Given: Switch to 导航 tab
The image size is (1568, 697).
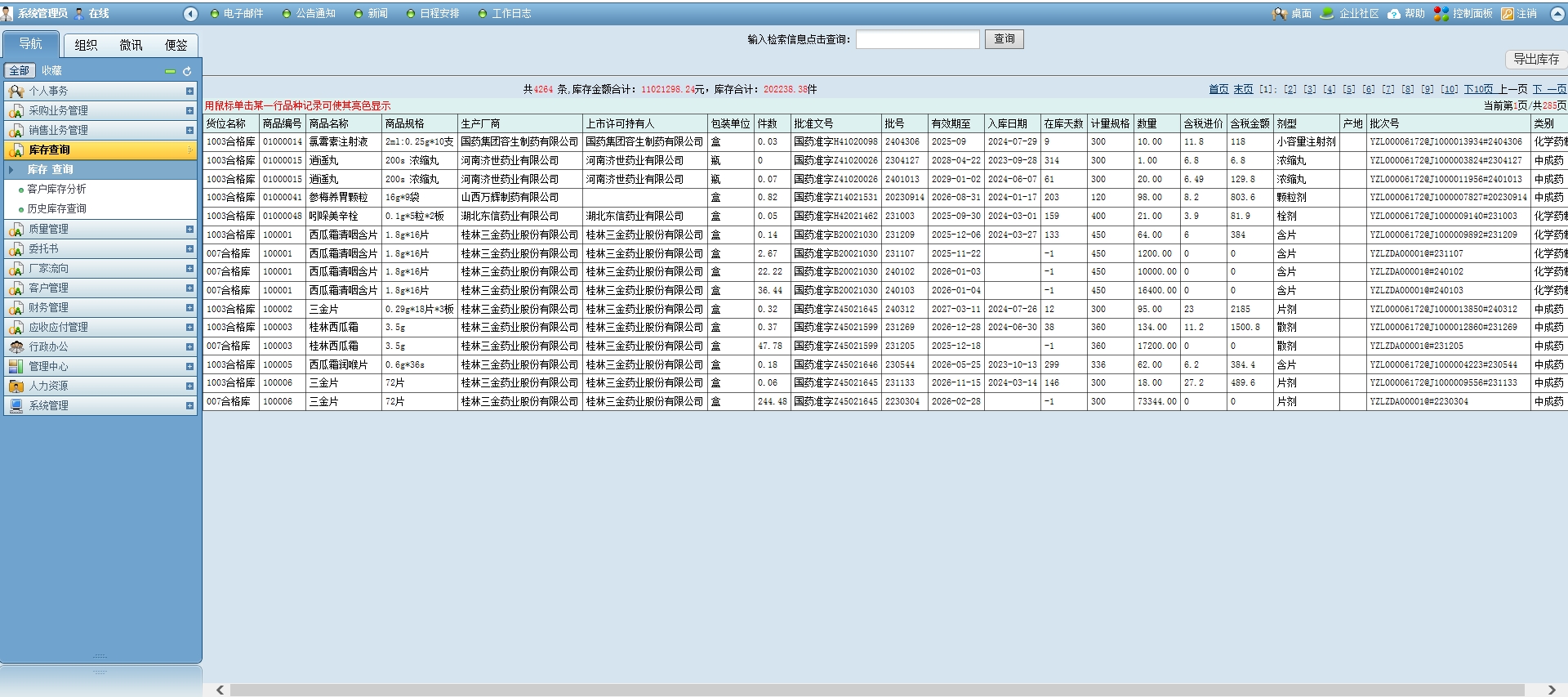Looking at the screenshot, I should pyautogui.click(x=31, y=44).
